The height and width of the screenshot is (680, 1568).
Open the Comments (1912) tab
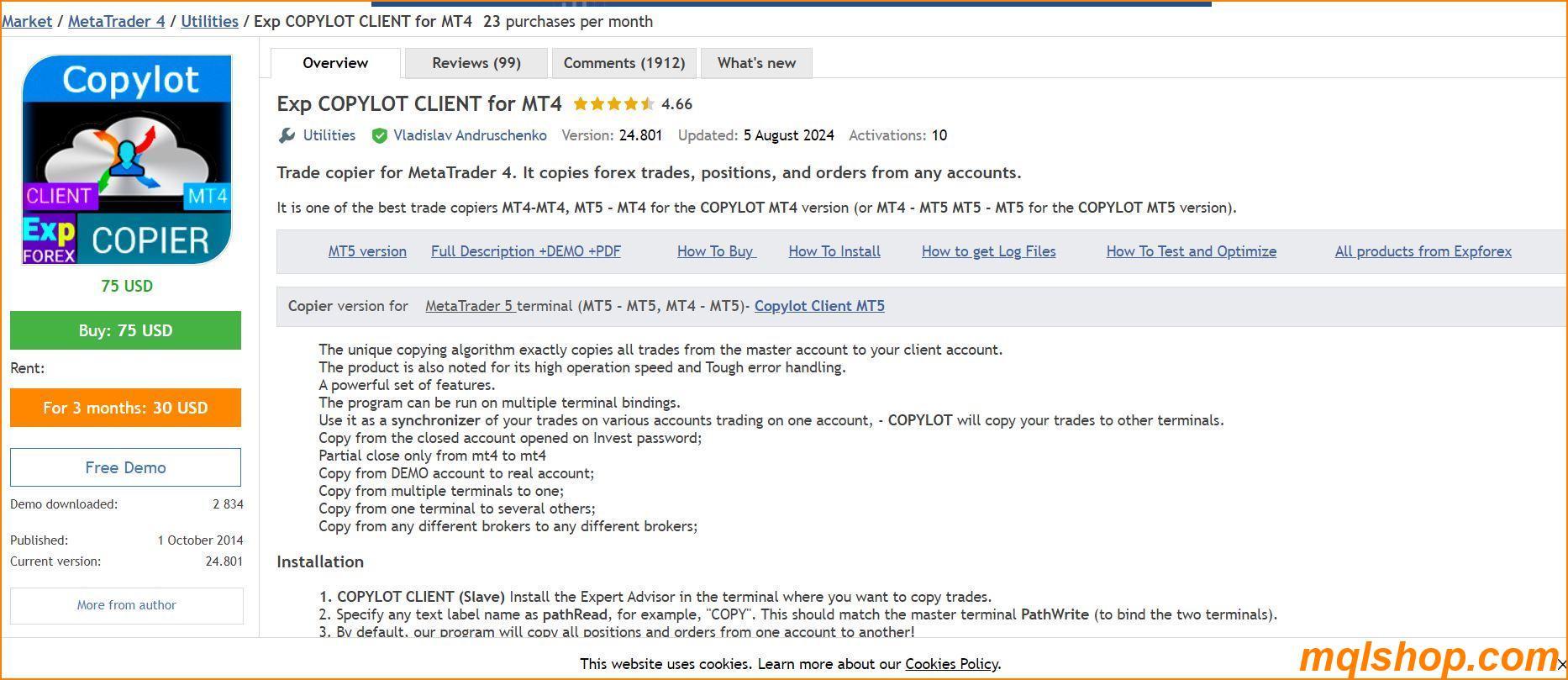point(624,62)
